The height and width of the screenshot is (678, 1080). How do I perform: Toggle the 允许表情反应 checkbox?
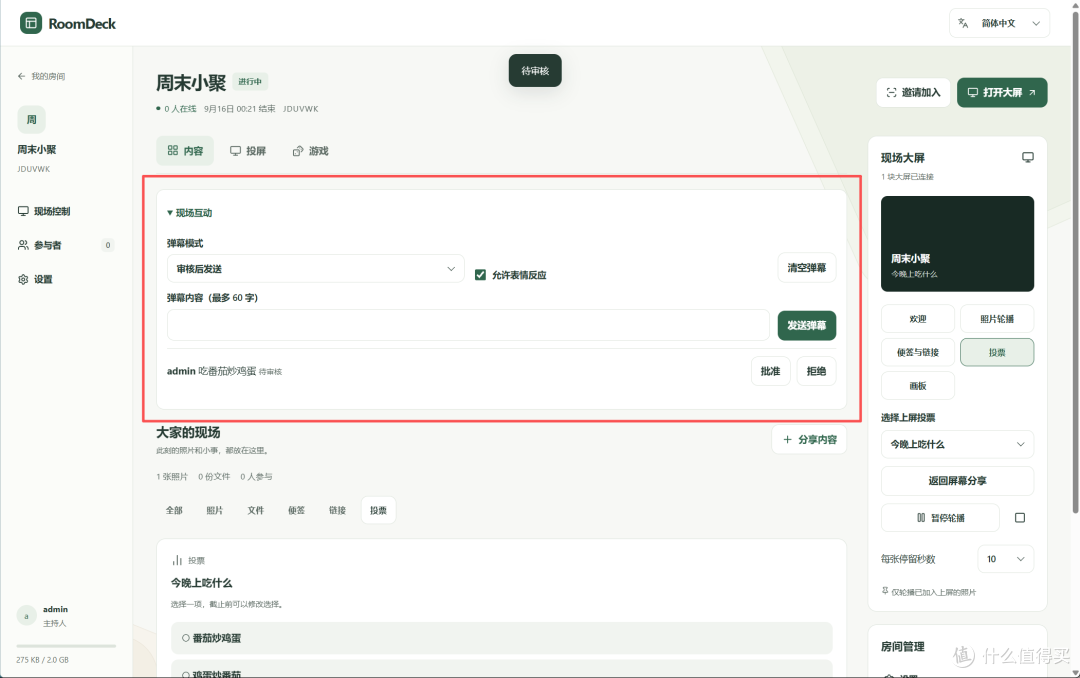[481, 275]
